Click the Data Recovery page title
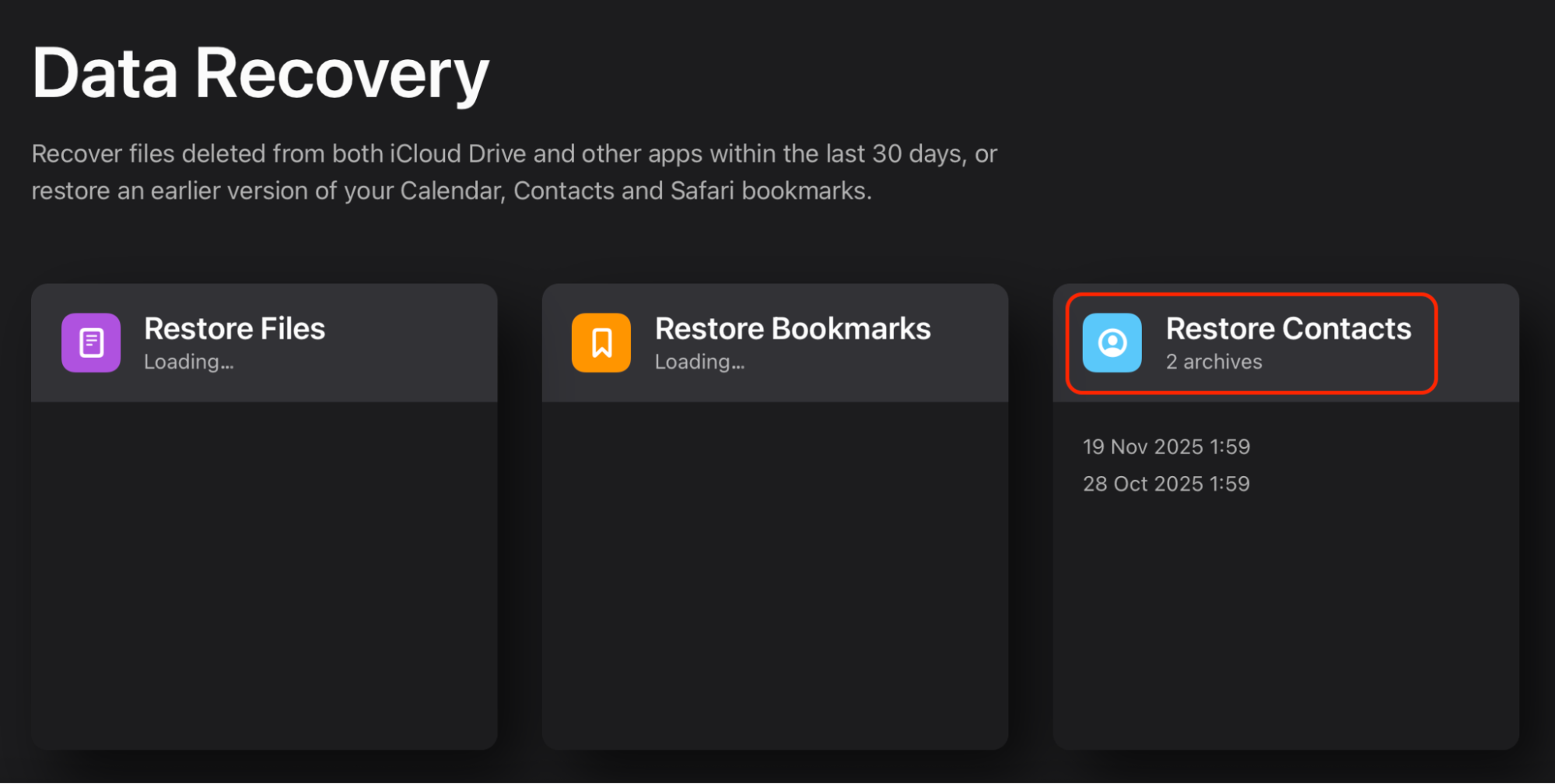The width and height of the screenshot is (1555, 784). [260, 72]
